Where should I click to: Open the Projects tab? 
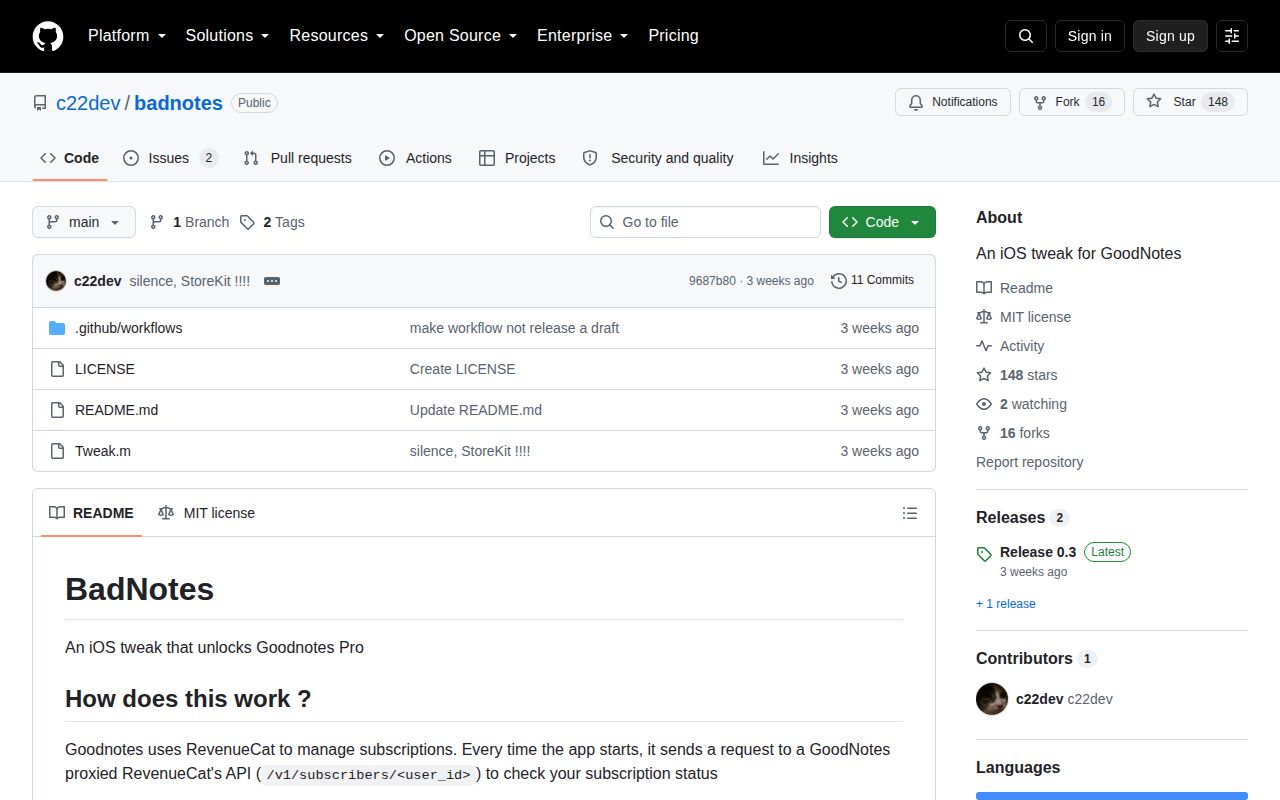[517, 158]
